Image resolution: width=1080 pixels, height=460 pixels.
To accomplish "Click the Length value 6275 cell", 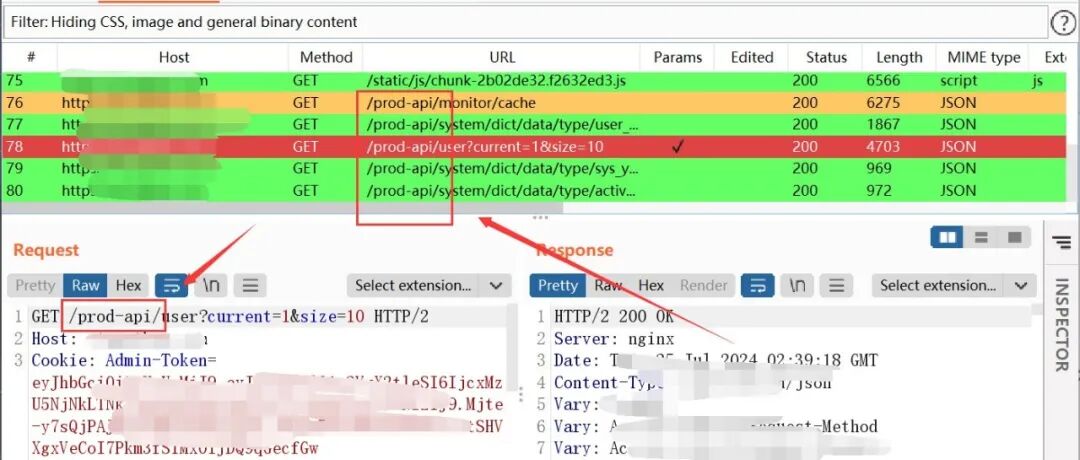I will pyautogui.click(x=884, y=103).
